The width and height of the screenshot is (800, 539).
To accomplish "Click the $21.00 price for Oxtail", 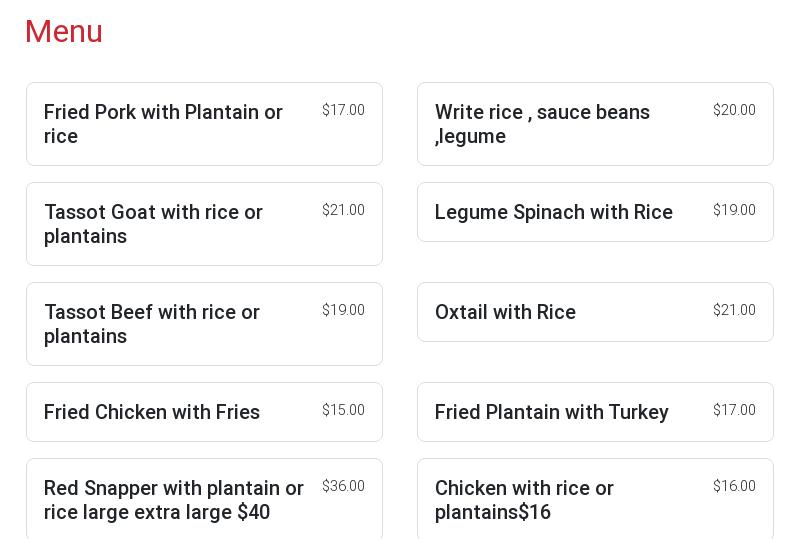I will click(x=734, y=310).
